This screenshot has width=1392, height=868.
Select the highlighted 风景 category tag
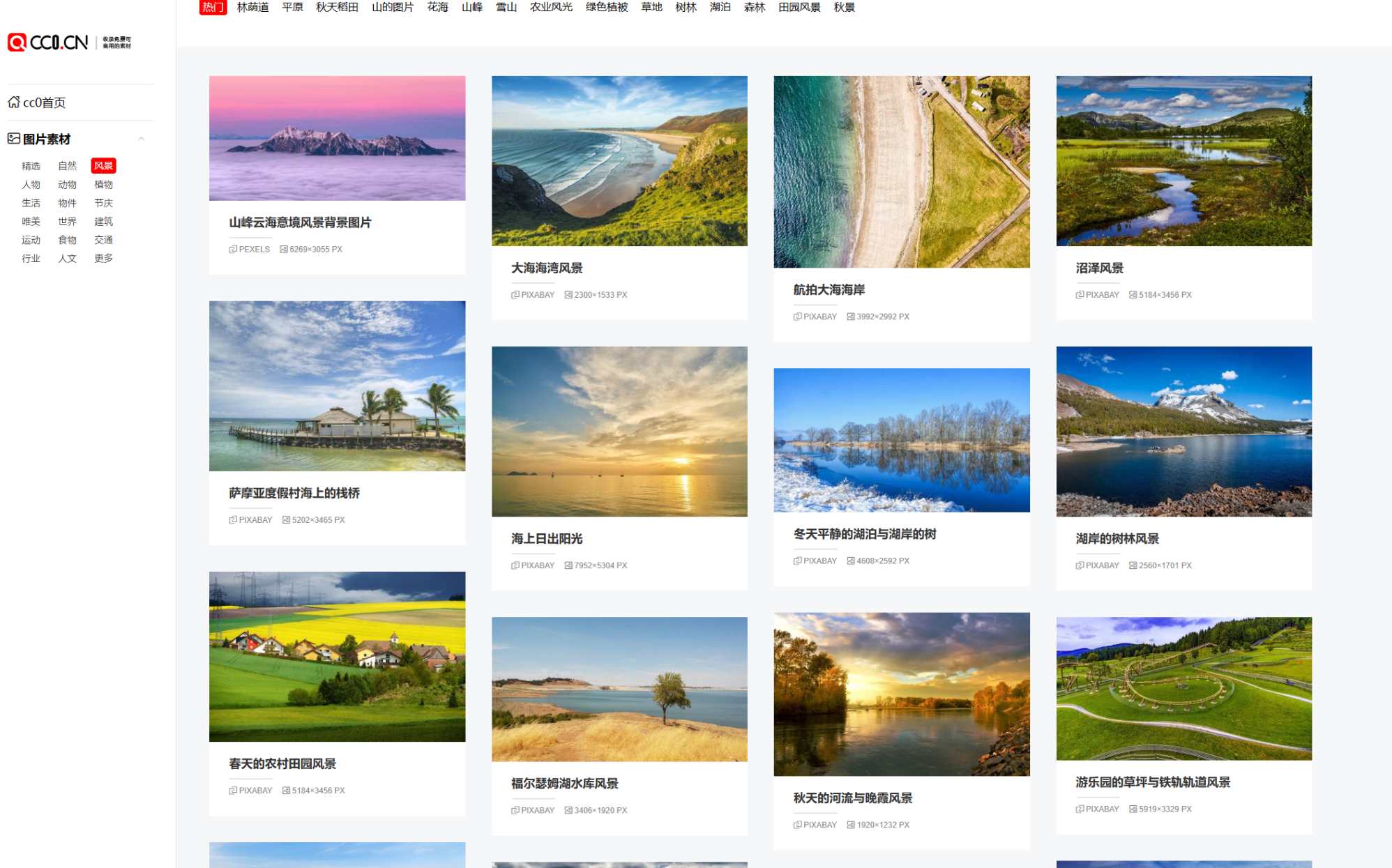103,166
